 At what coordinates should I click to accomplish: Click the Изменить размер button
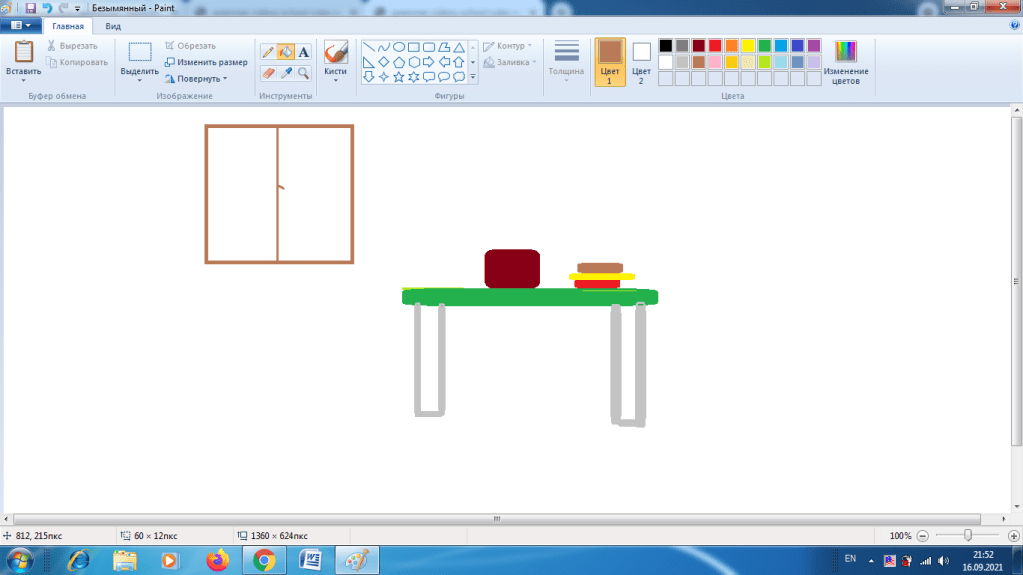pyautogui.click(x=205, y=62)
